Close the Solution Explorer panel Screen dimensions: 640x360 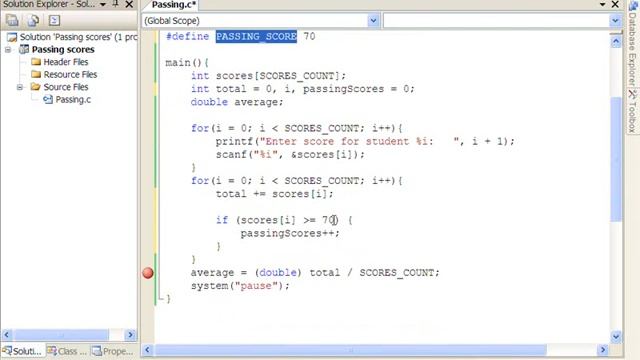129,4
